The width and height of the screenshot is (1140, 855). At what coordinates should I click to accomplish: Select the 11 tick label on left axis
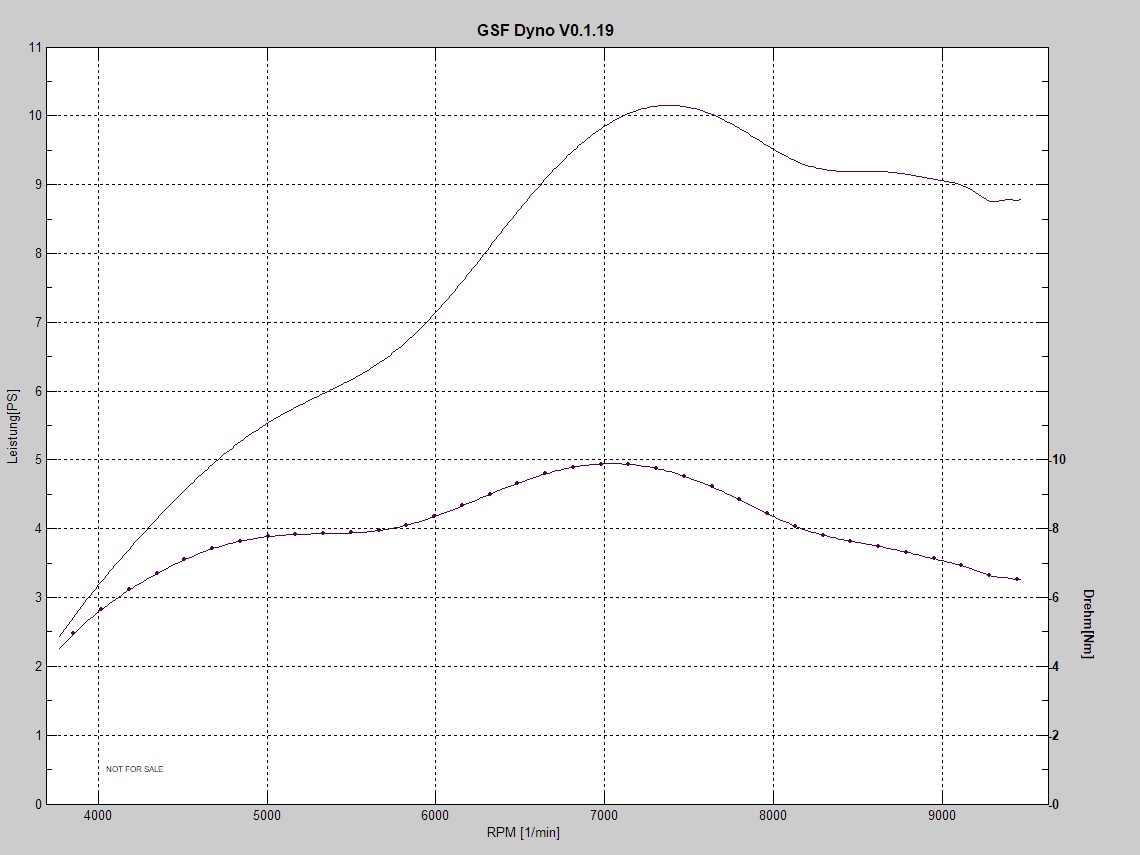(x=36, y=47)
